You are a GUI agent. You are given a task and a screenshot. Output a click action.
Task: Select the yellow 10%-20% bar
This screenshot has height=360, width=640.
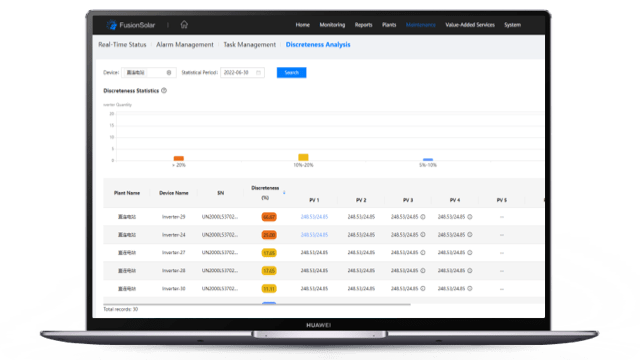point(303,157)
